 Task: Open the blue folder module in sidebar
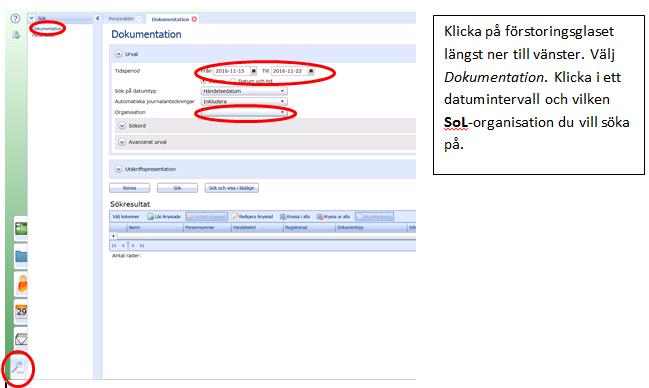tap(21, 257)
